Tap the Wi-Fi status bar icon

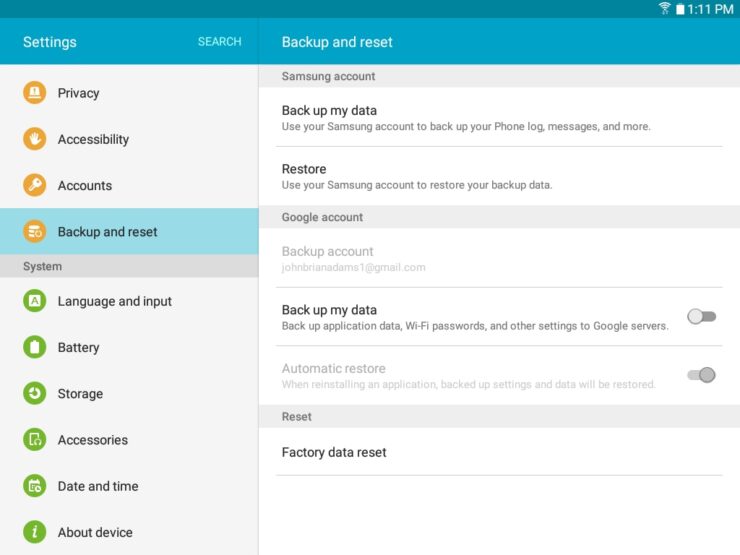point(664,8)
